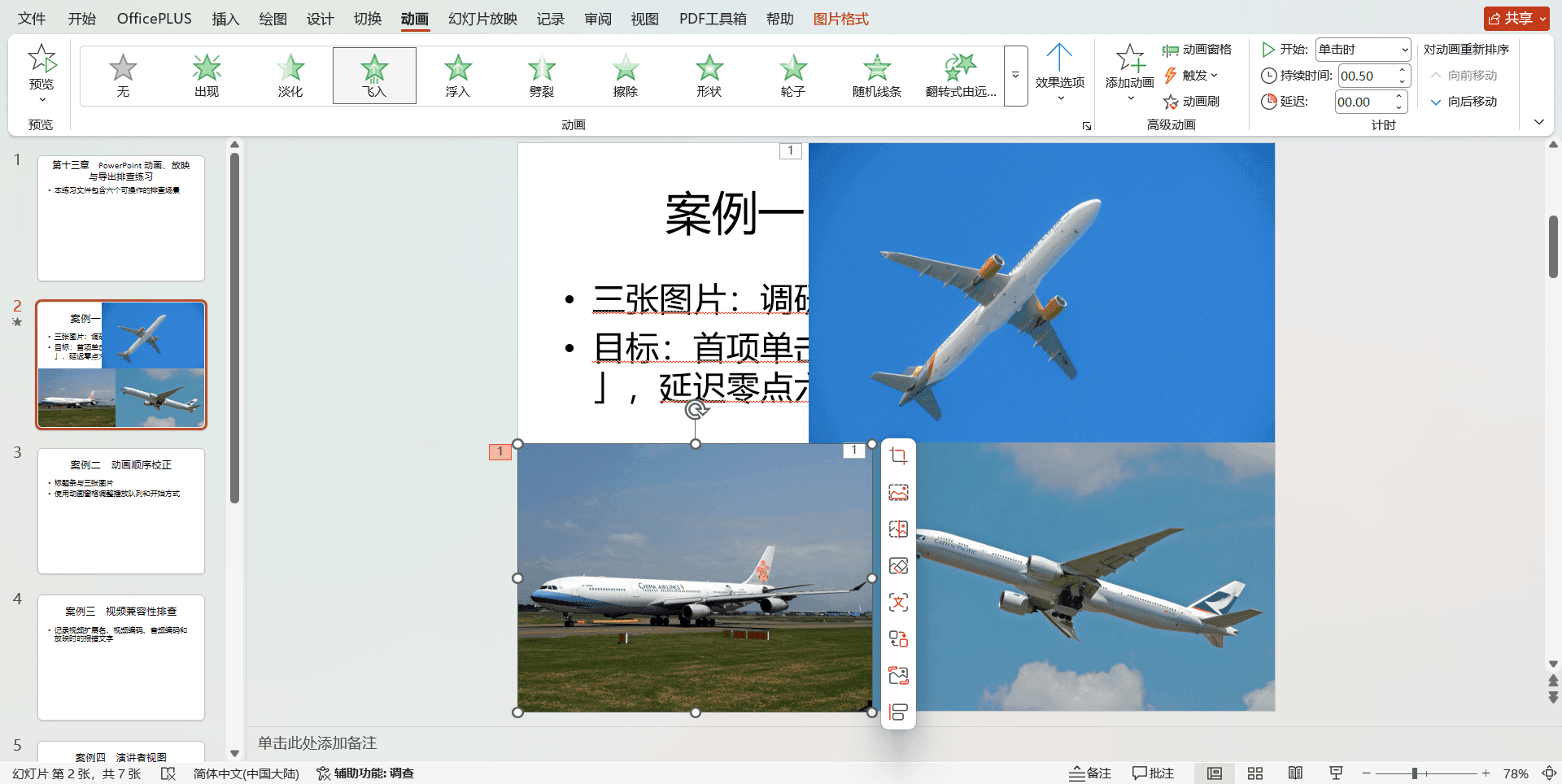Open the 添加动画 (Add Animation) dropdown

(x=1130, y=74)
